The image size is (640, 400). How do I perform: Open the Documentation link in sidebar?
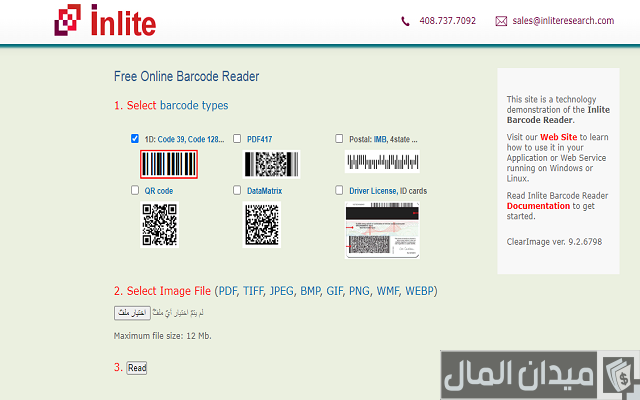[538, 206]
